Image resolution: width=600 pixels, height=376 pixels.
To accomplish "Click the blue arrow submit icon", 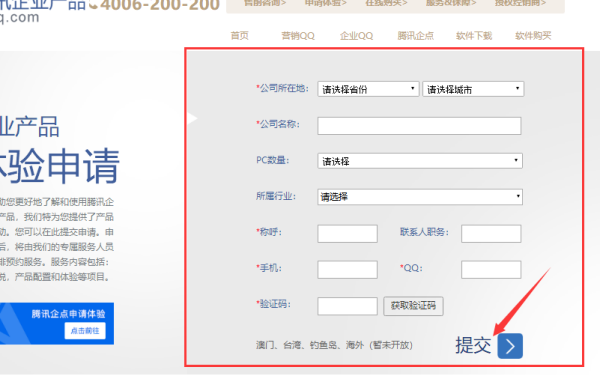I will click(510, 346).
